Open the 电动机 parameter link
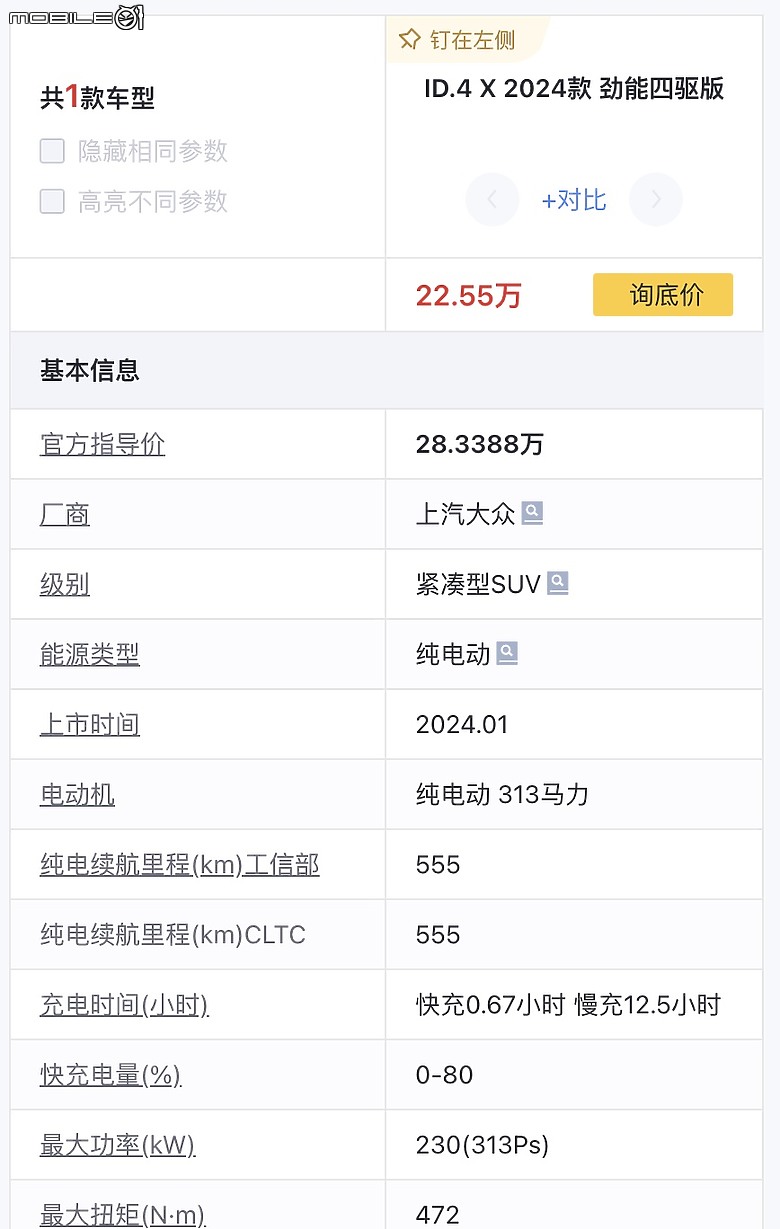 [77, 795]
